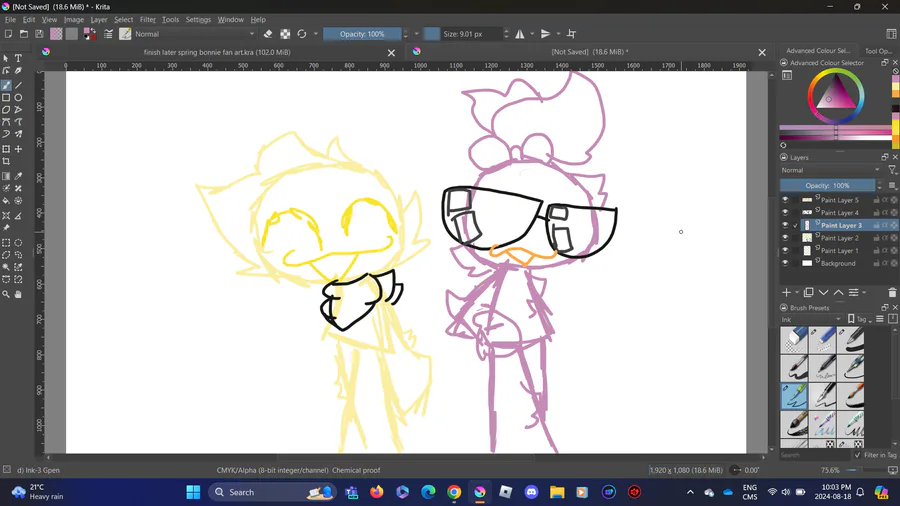Expand dropdown beside reload preset icon
Image resolution: width=900 pixels, height=506 pixels.
[316, 34]
